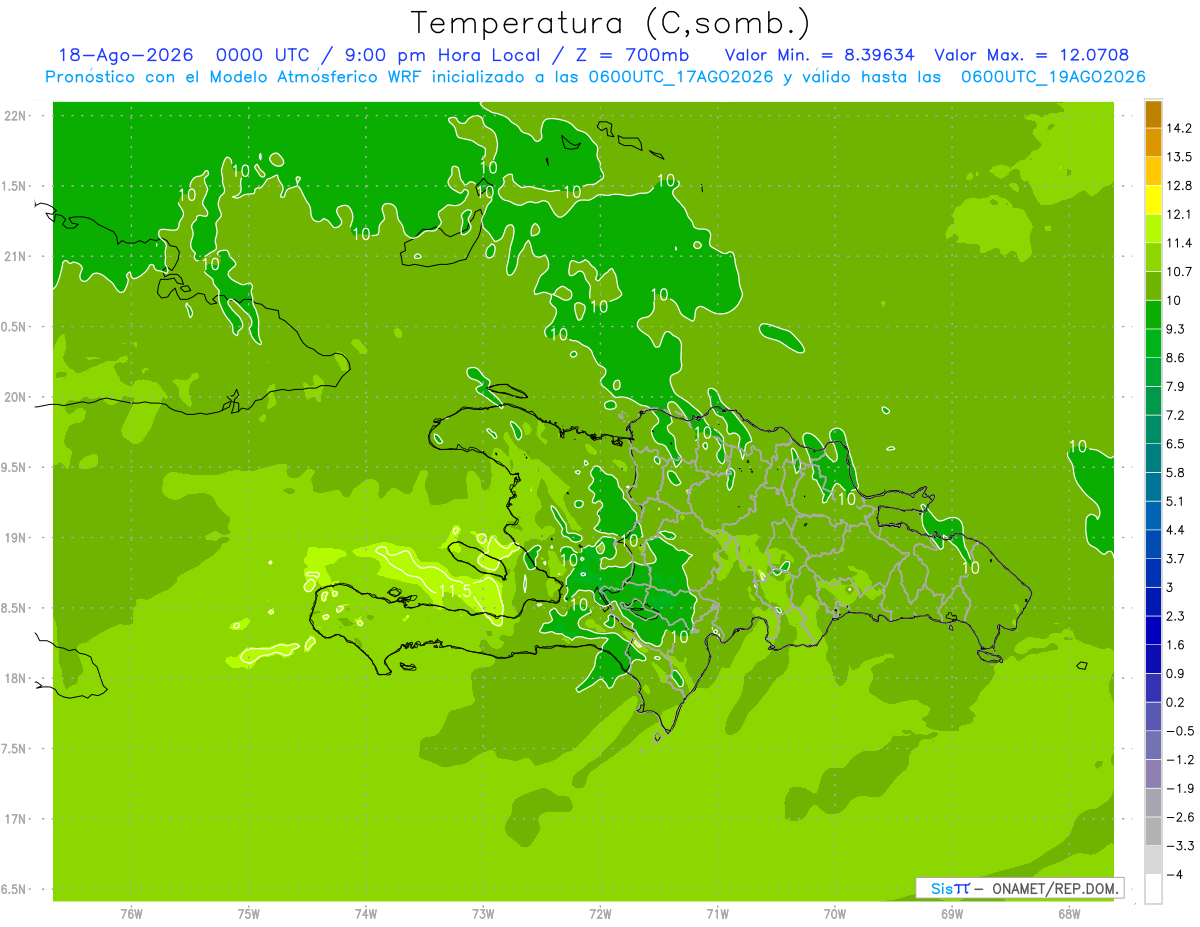Click the orange swatch above 14.2

pos(1153,113)
